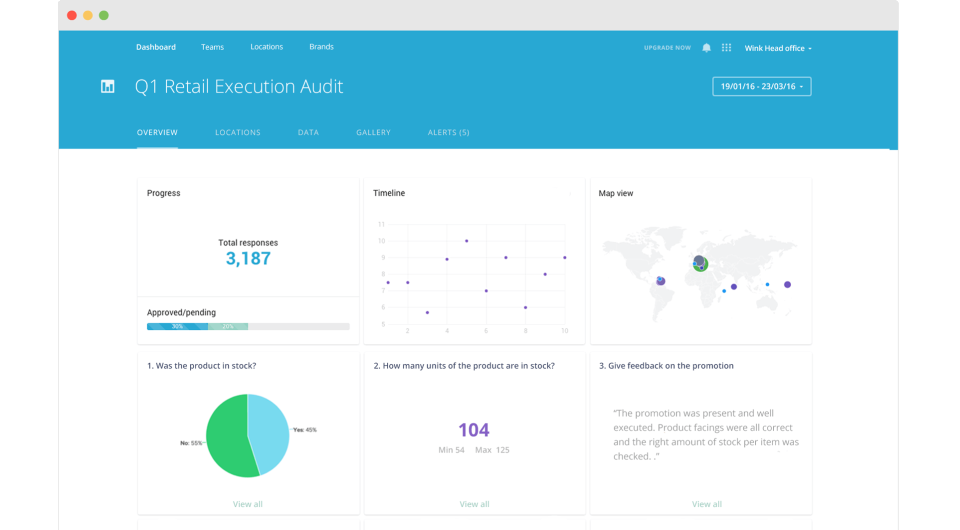Open the Alerts (5) tab
The width and height of the screenshot is (960, 530).
click(449, 132)
